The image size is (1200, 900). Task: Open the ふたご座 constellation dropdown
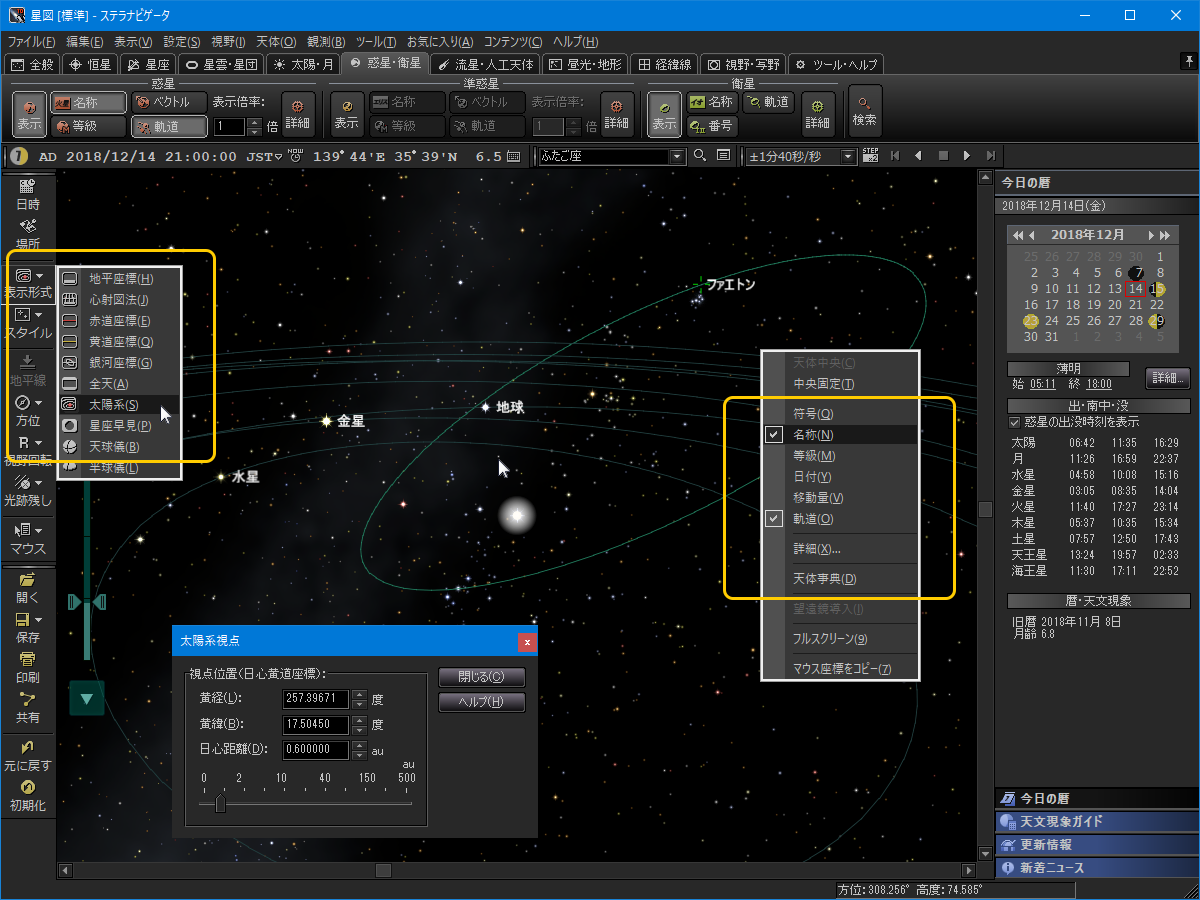[x=677, y=156]
